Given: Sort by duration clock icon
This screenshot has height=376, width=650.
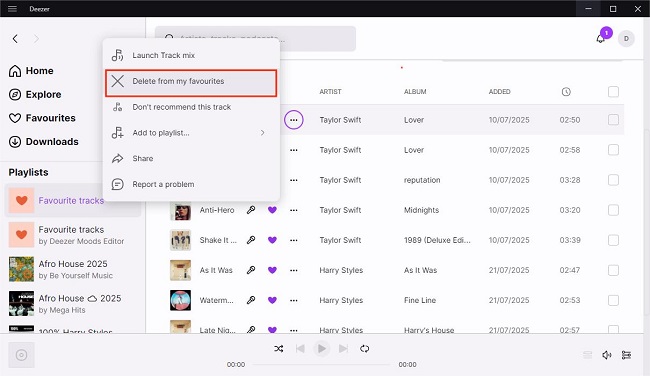Looking at the screenshot, I should (566, 92).
